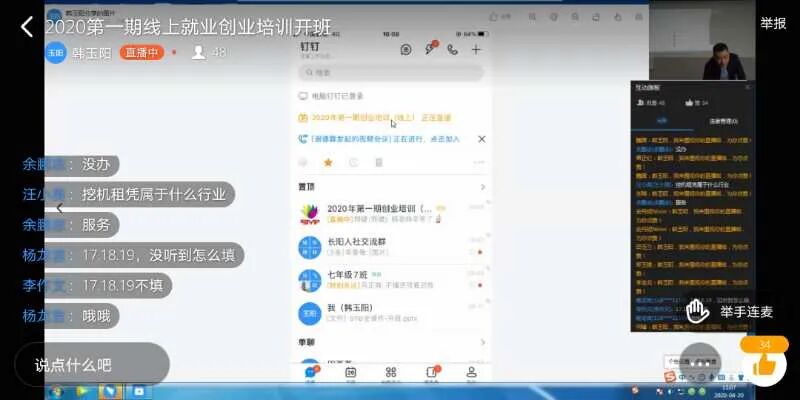Select the orange star filter icon

tap(328, 163)
